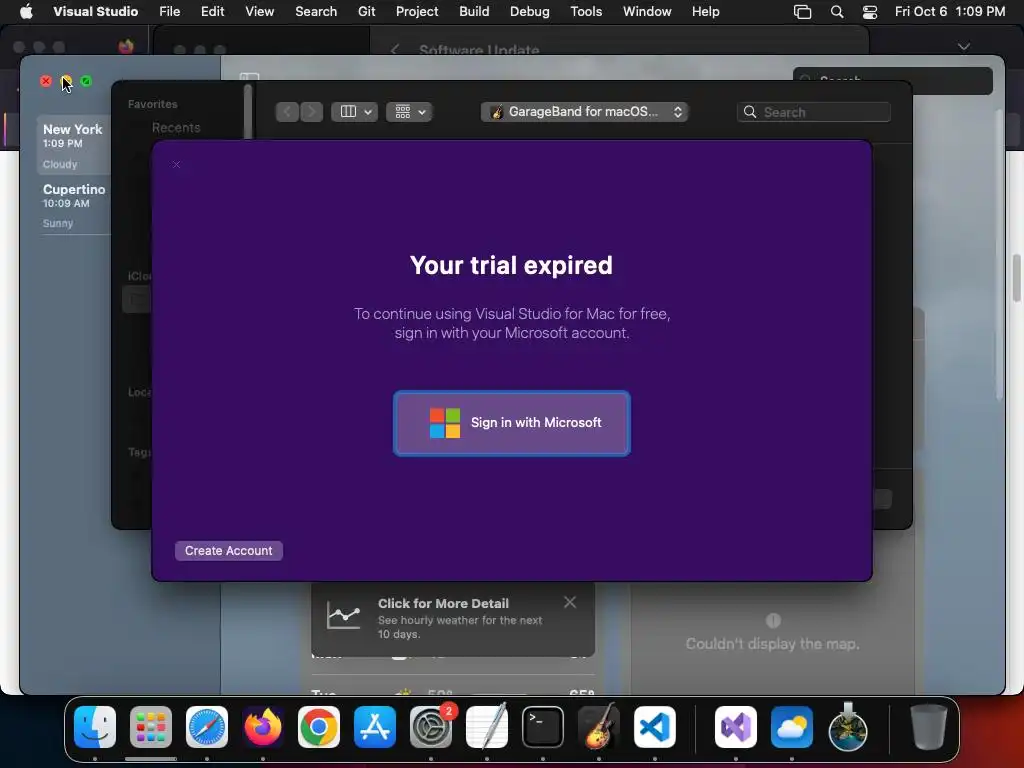Click the file browser sidebar scrollbar
The width and height of the screenshot is (1024, 768).
248,111
